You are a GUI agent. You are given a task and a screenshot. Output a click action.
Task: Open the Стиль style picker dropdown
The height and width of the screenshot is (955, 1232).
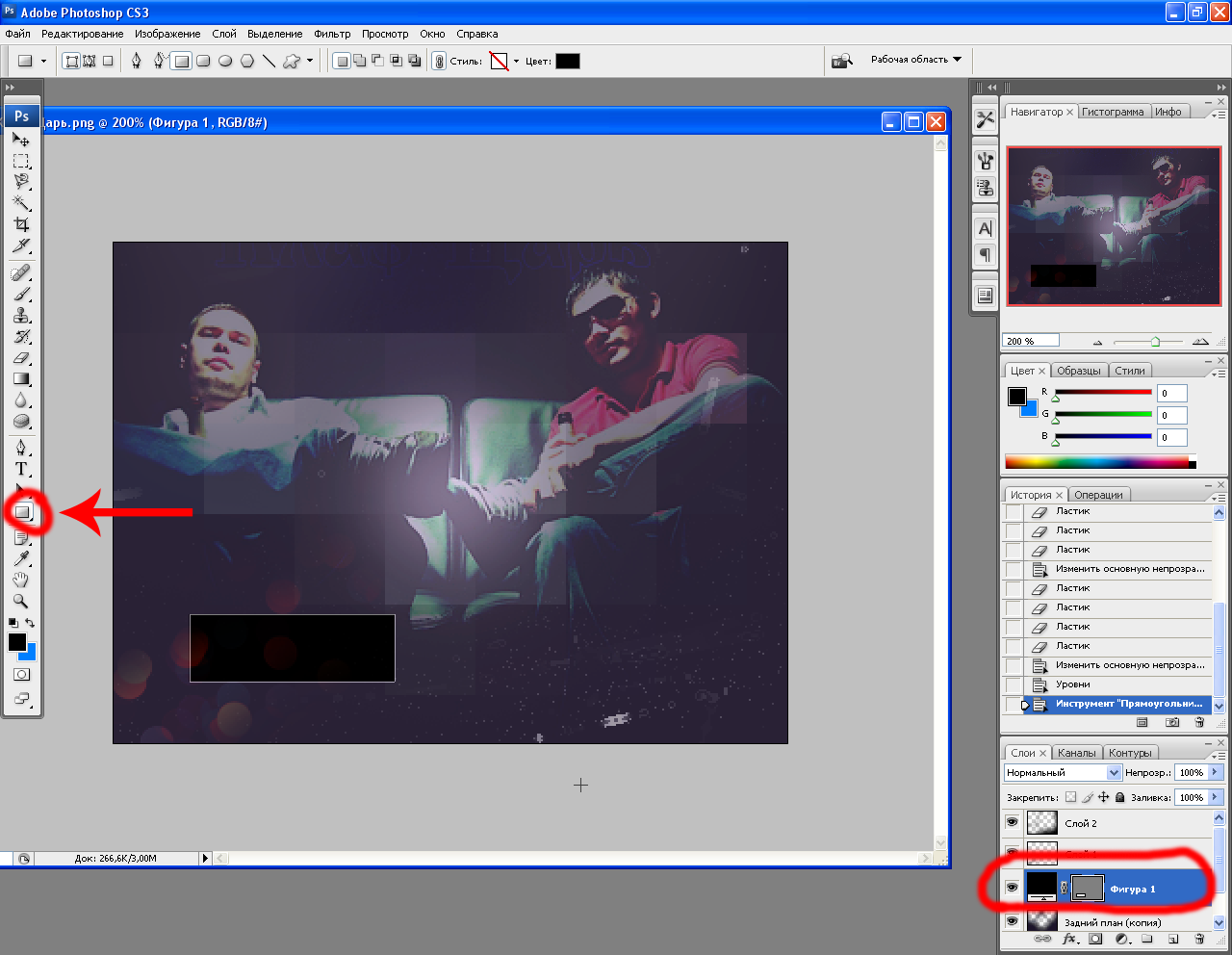point(516,62)
